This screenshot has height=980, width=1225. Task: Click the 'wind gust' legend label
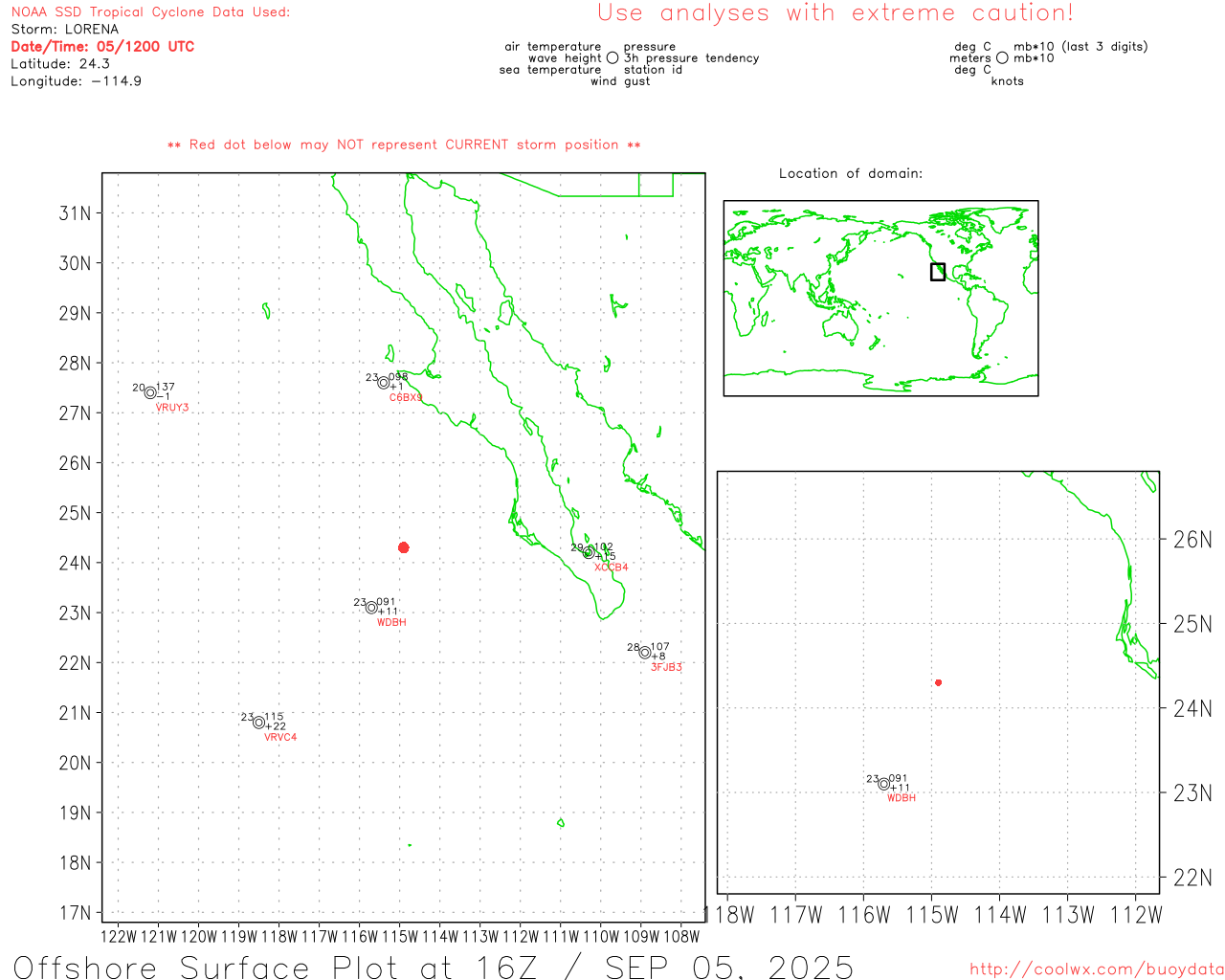[620, 81]
